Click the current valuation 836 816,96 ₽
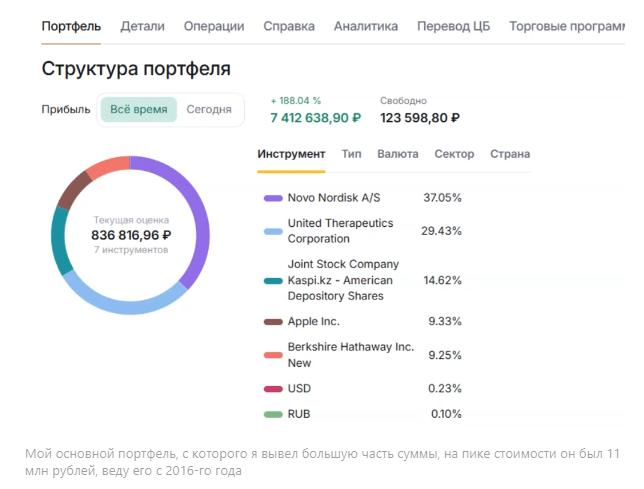Screen dimensions: 644x489 [131, 235]
